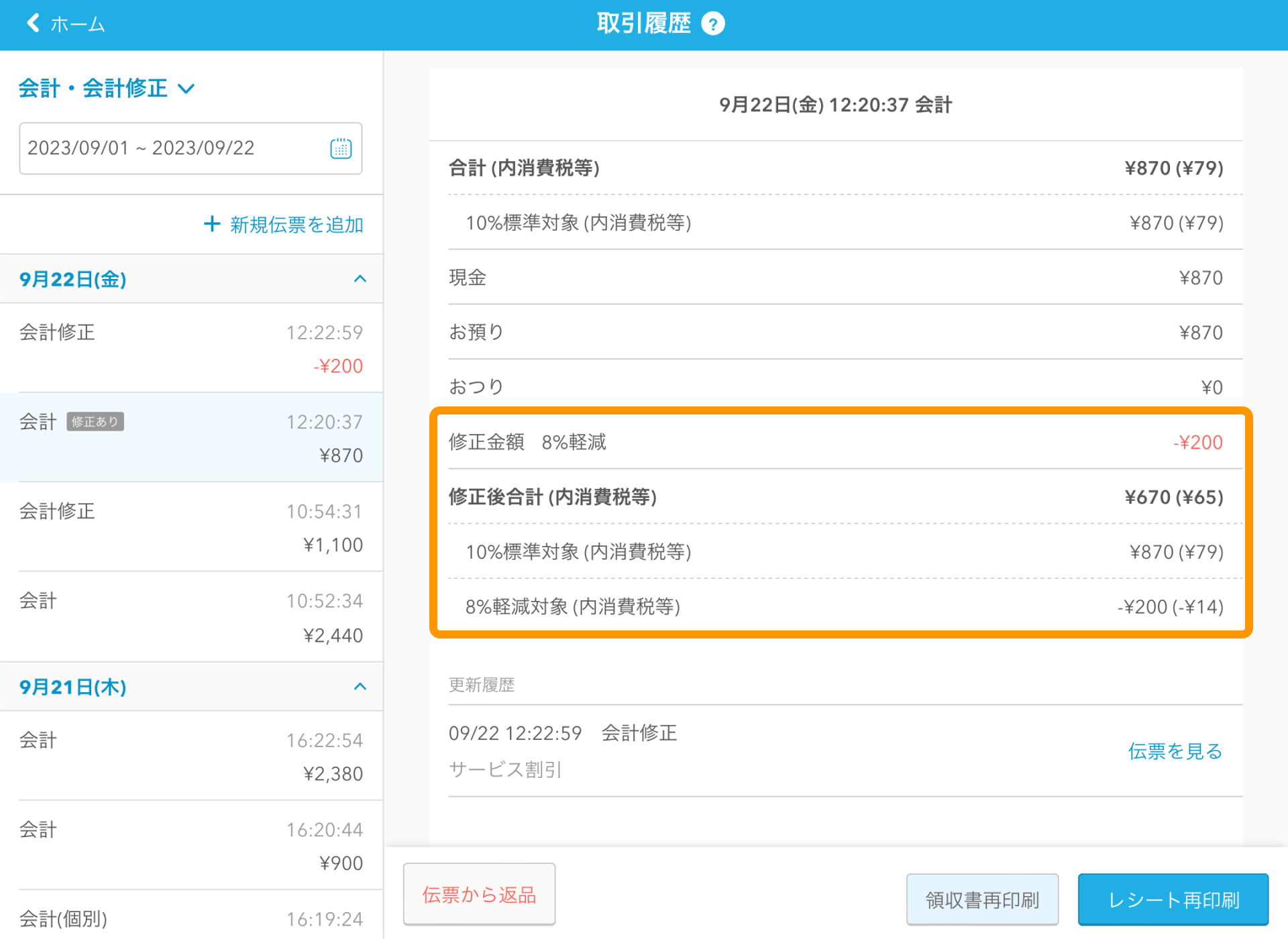Collapse the 9月22日(金) section
This screenshot has height=939, width=1288.
(x=360, y=279)
